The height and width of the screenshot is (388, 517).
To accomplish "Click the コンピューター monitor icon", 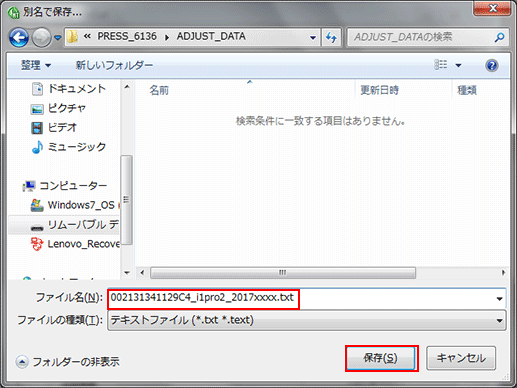I will click(29, 186).
